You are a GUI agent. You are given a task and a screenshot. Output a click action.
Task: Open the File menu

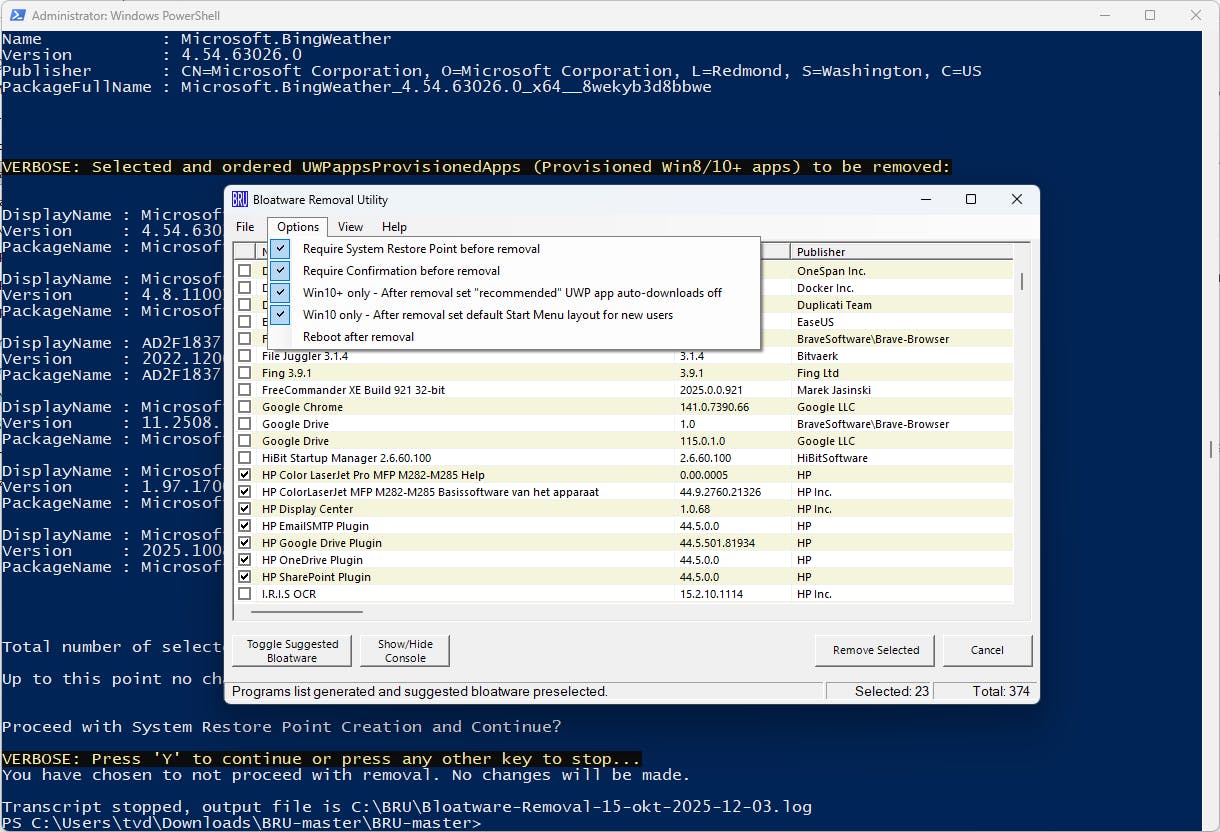tap(245, 227)
